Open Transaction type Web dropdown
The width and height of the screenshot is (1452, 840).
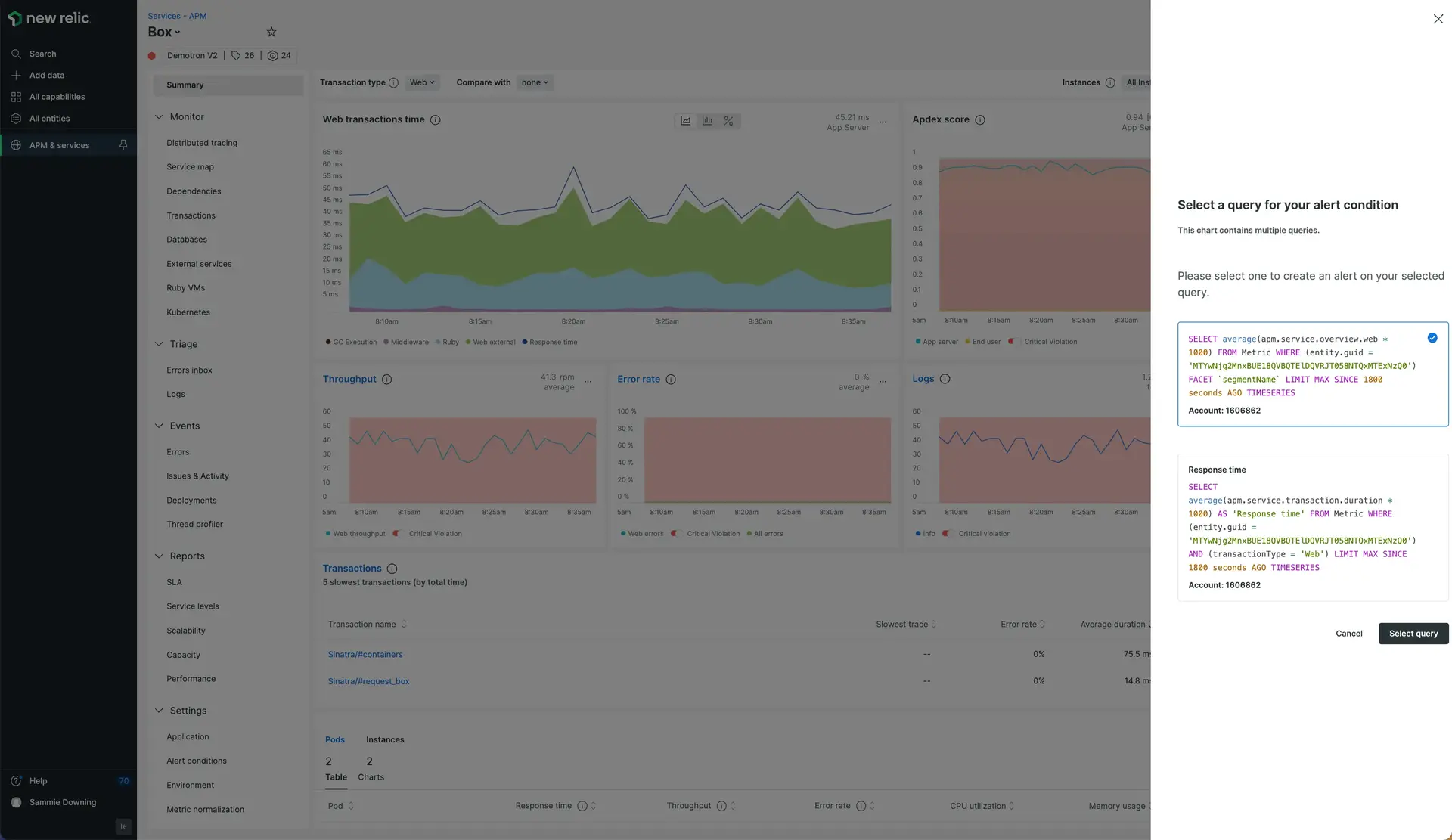click(422, 83)
